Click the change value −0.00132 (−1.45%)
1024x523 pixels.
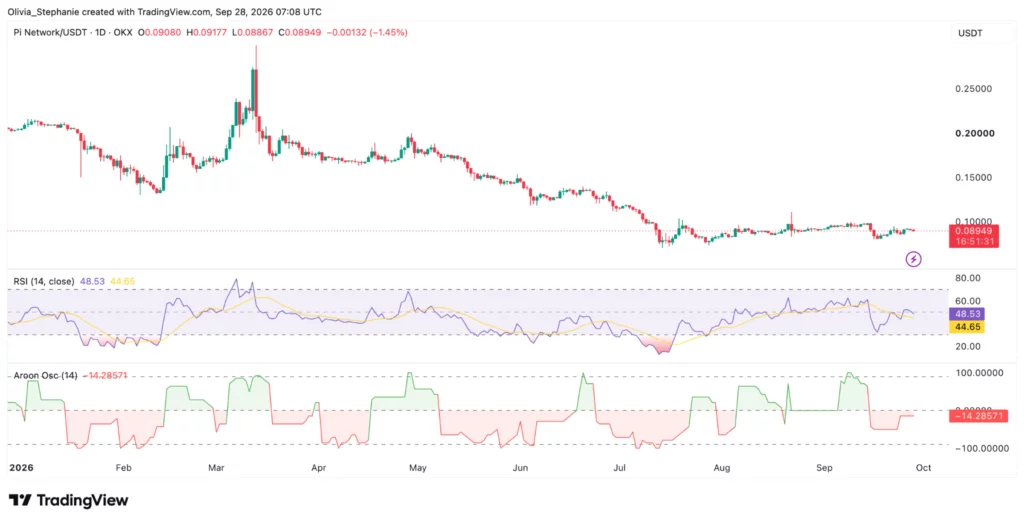[367, 32]
